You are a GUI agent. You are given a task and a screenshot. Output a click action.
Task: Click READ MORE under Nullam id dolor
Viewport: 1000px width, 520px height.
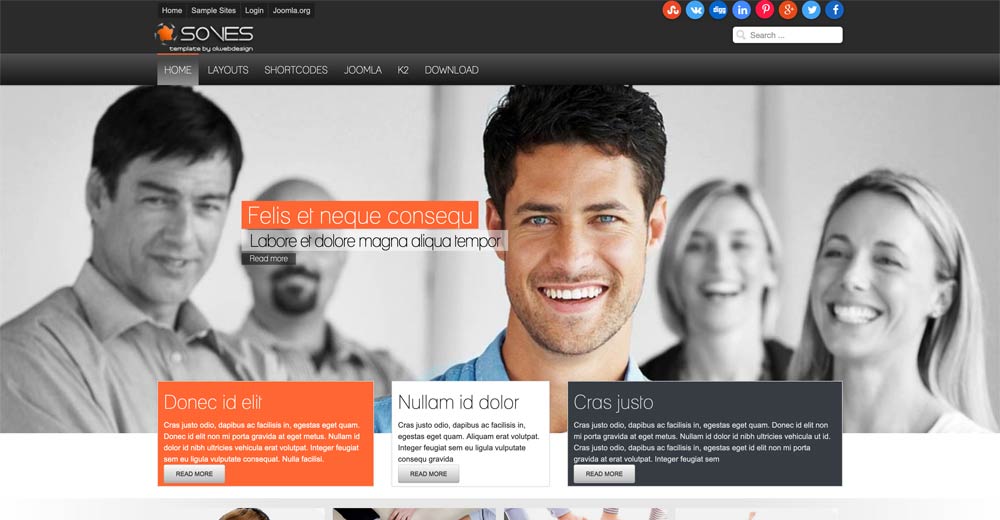[429, 474]
